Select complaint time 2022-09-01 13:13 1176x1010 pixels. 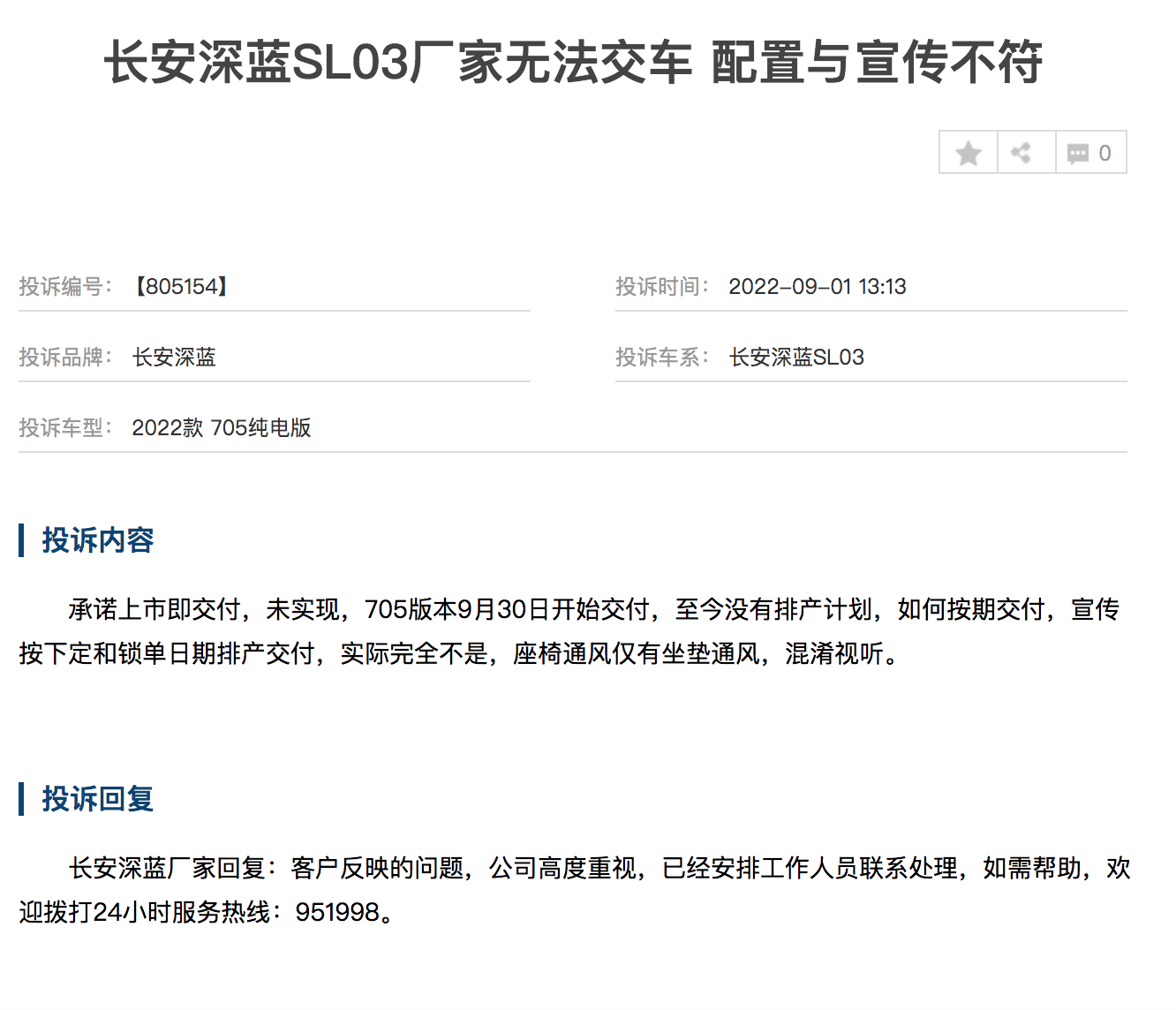pyautogui.click(x=818, y=286)
